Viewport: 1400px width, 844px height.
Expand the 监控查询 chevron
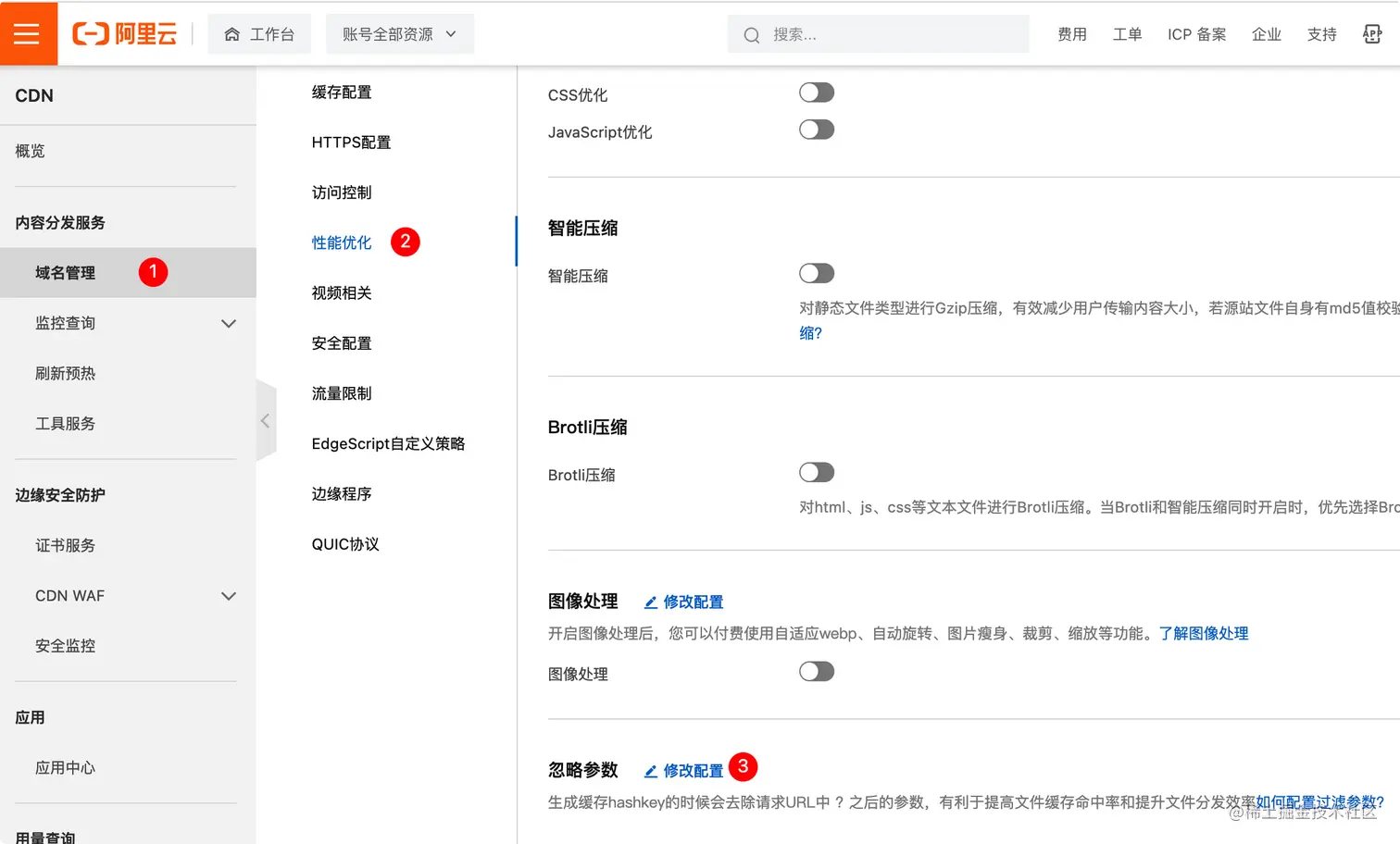tap(229, 324)
